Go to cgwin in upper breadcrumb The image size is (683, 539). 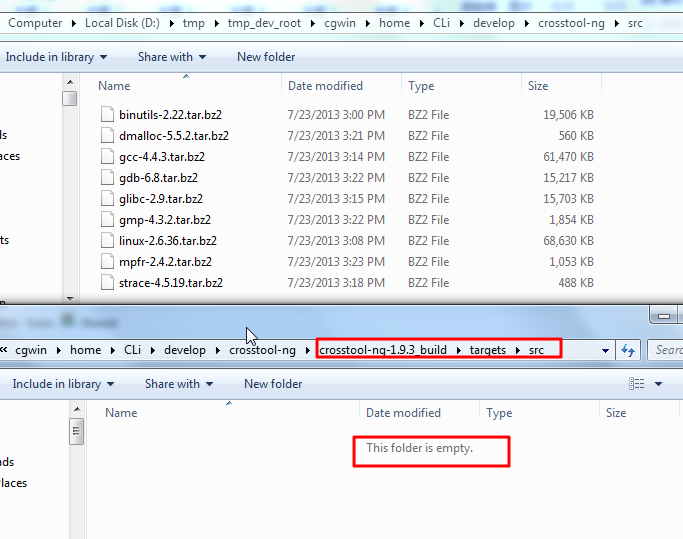340,23
